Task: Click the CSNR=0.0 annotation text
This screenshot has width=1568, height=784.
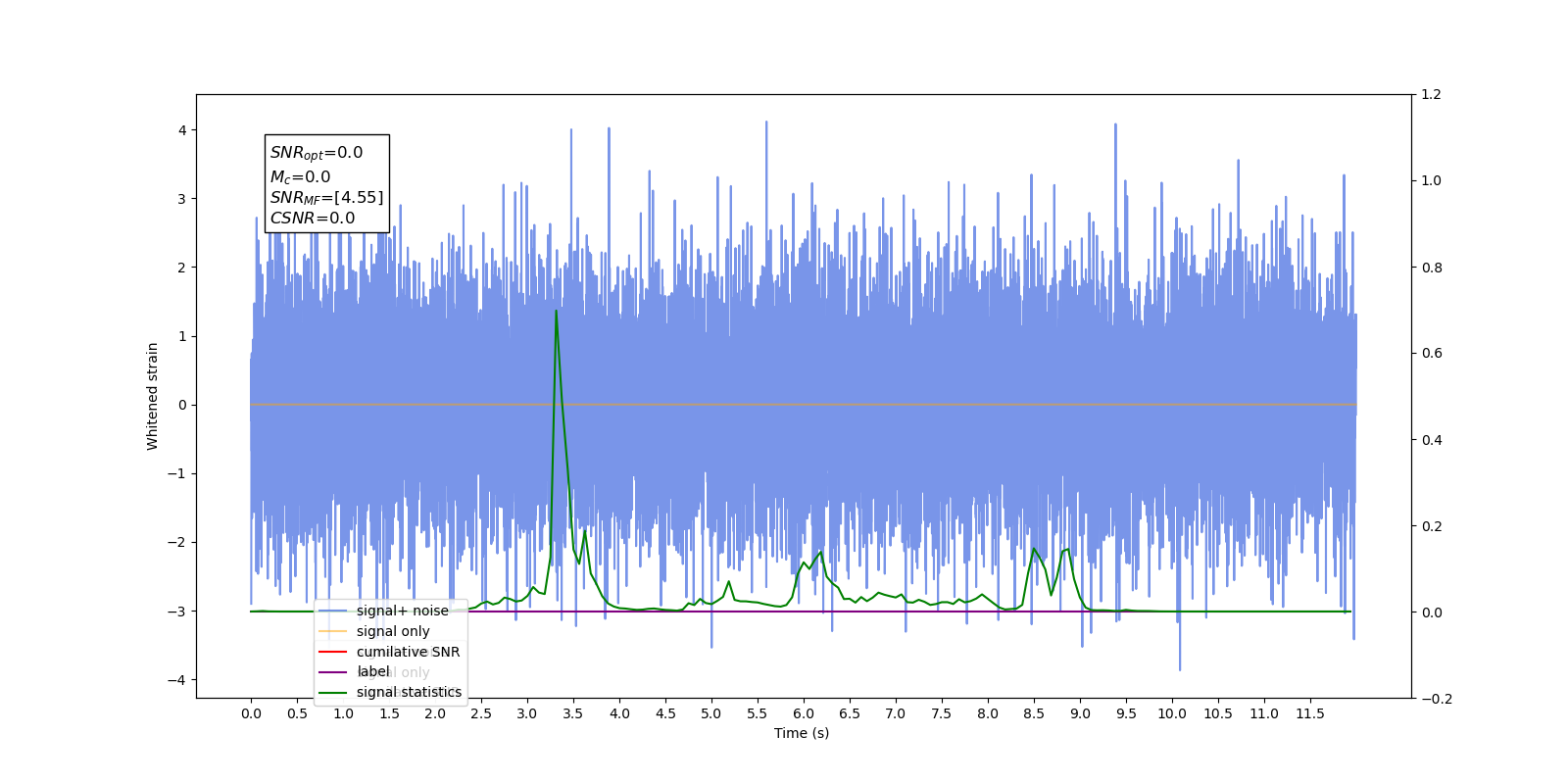Action: point(313,219)
